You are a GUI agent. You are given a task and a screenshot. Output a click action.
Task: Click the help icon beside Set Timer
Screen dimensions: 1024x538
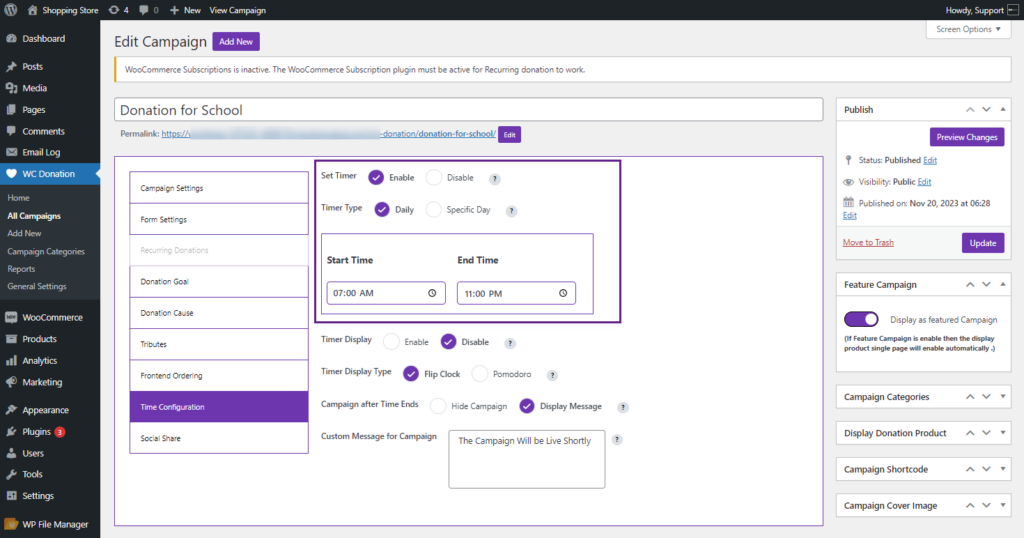(495, 179)
